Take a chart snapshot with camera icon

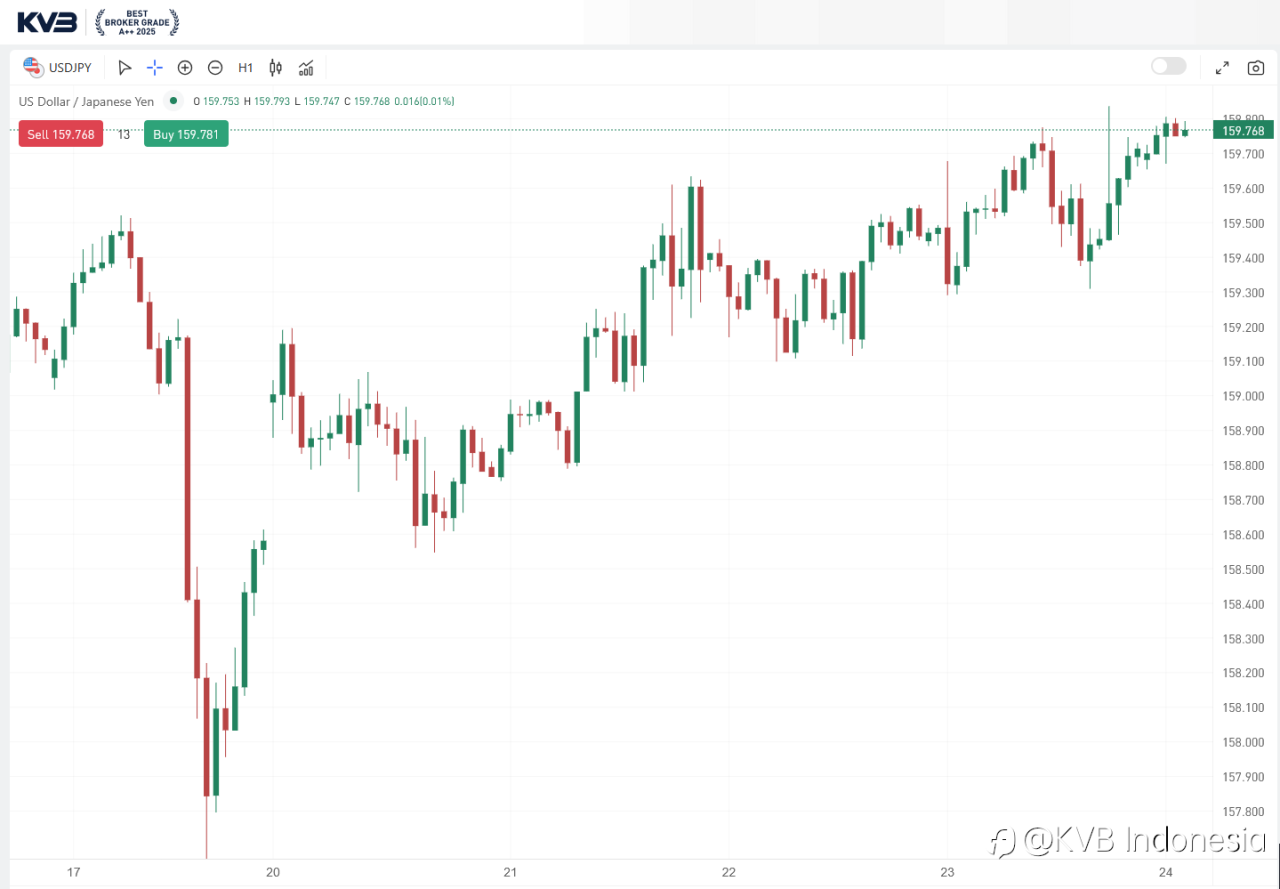point(1255,68)
